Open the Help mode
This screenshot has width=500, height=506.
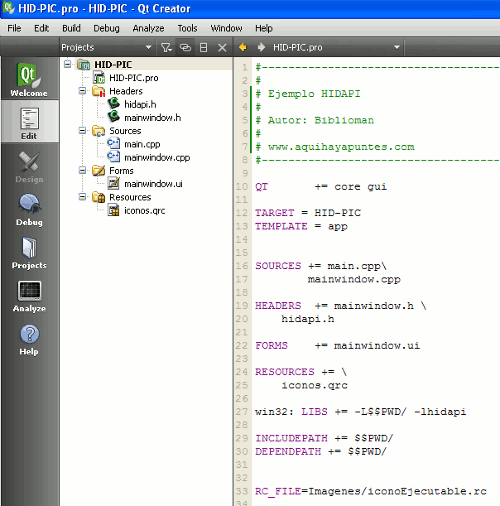point(29,339)
